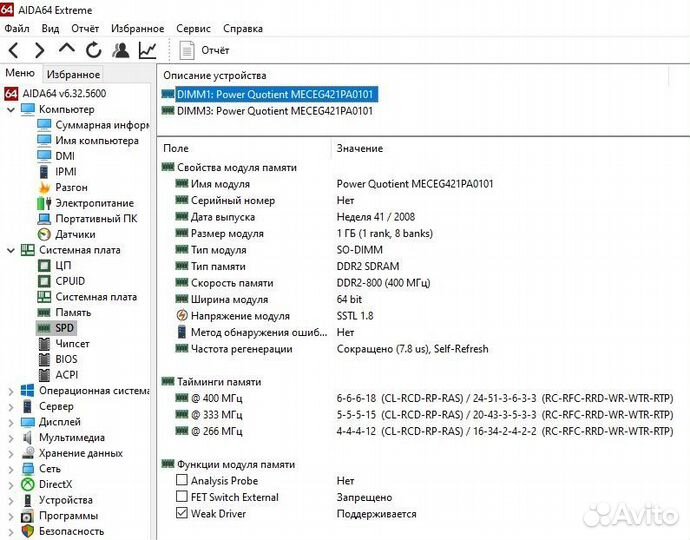Open the Разгон flame icon

click(44, 187)
